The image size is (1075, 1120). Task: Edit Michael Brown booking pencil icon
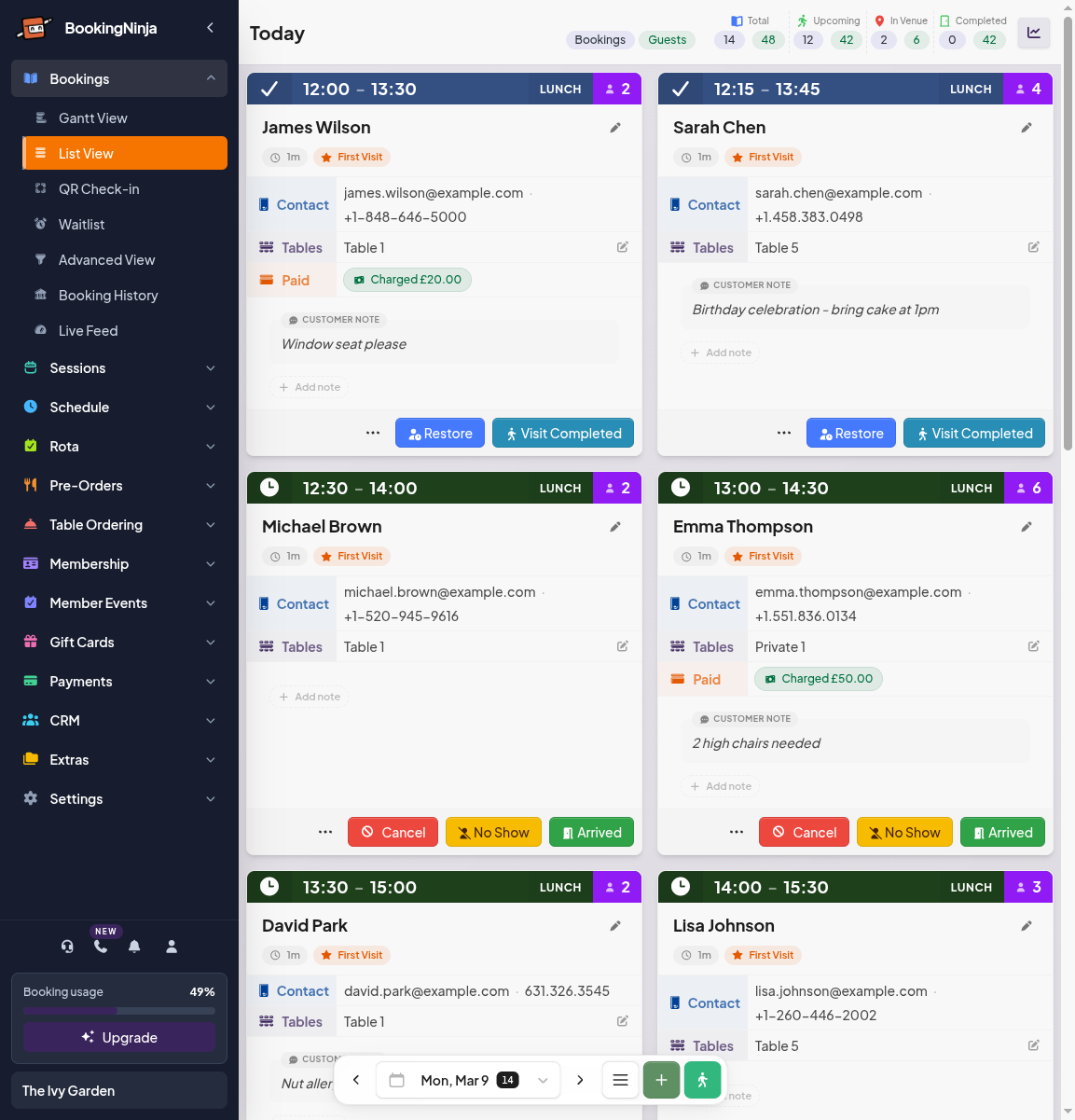coord(615,527)
